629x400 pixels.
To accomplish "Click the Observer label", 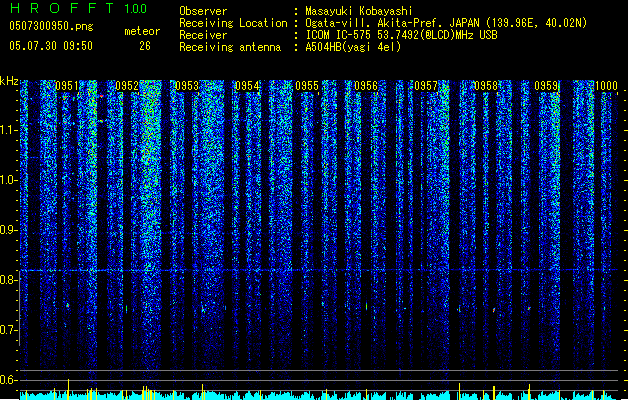I will tap(203, 11).
